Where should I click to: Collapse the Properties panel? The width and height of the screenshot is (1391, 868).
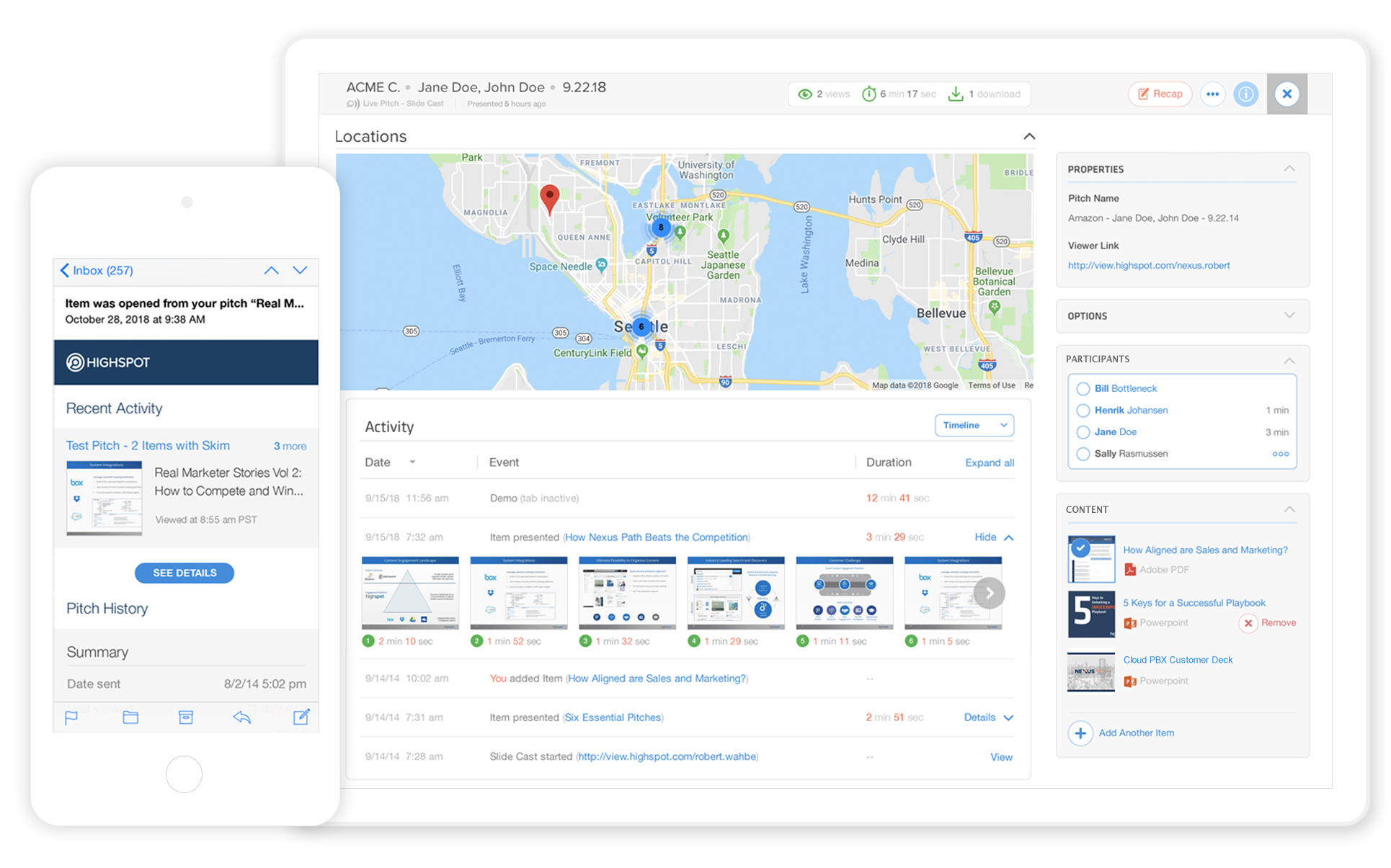(1289, 169)
